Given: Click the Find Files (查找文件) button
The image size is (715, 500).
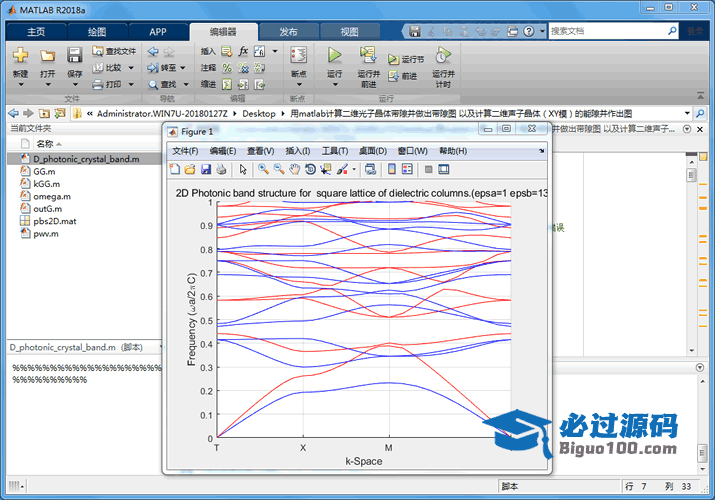Looking at the screenshot, I should [x=114, y=51].
